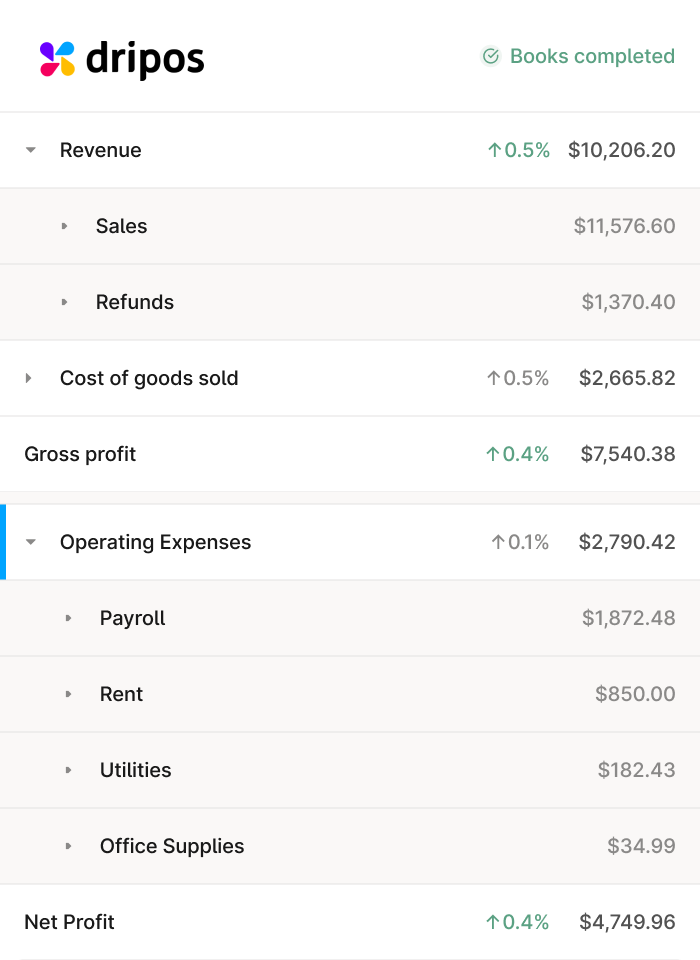Expand the Payroll row
Screen dimensions: 700x960
[x=69, y=618]
